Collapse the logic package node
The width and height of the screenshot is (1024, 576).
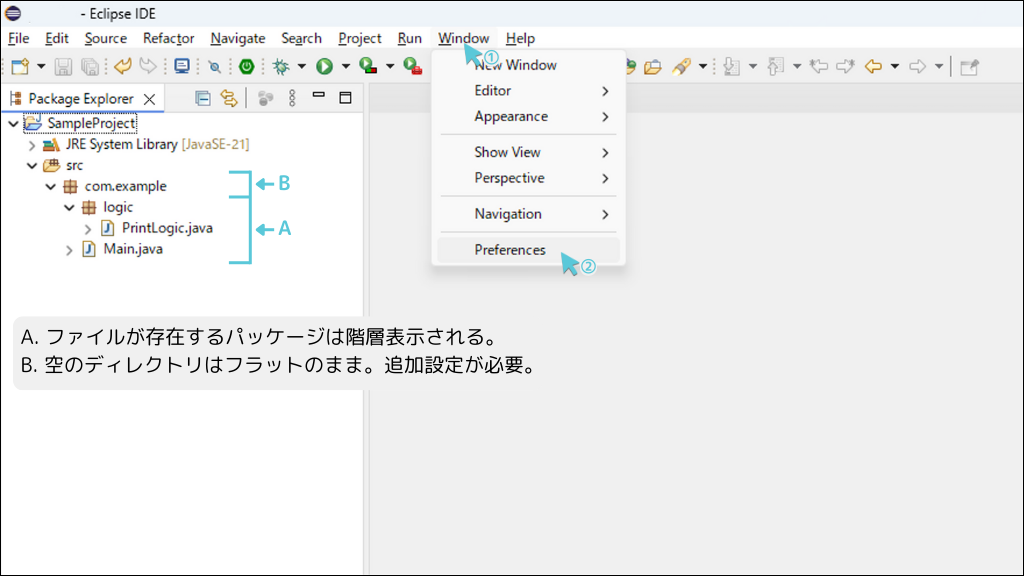(x=69, y=208)
